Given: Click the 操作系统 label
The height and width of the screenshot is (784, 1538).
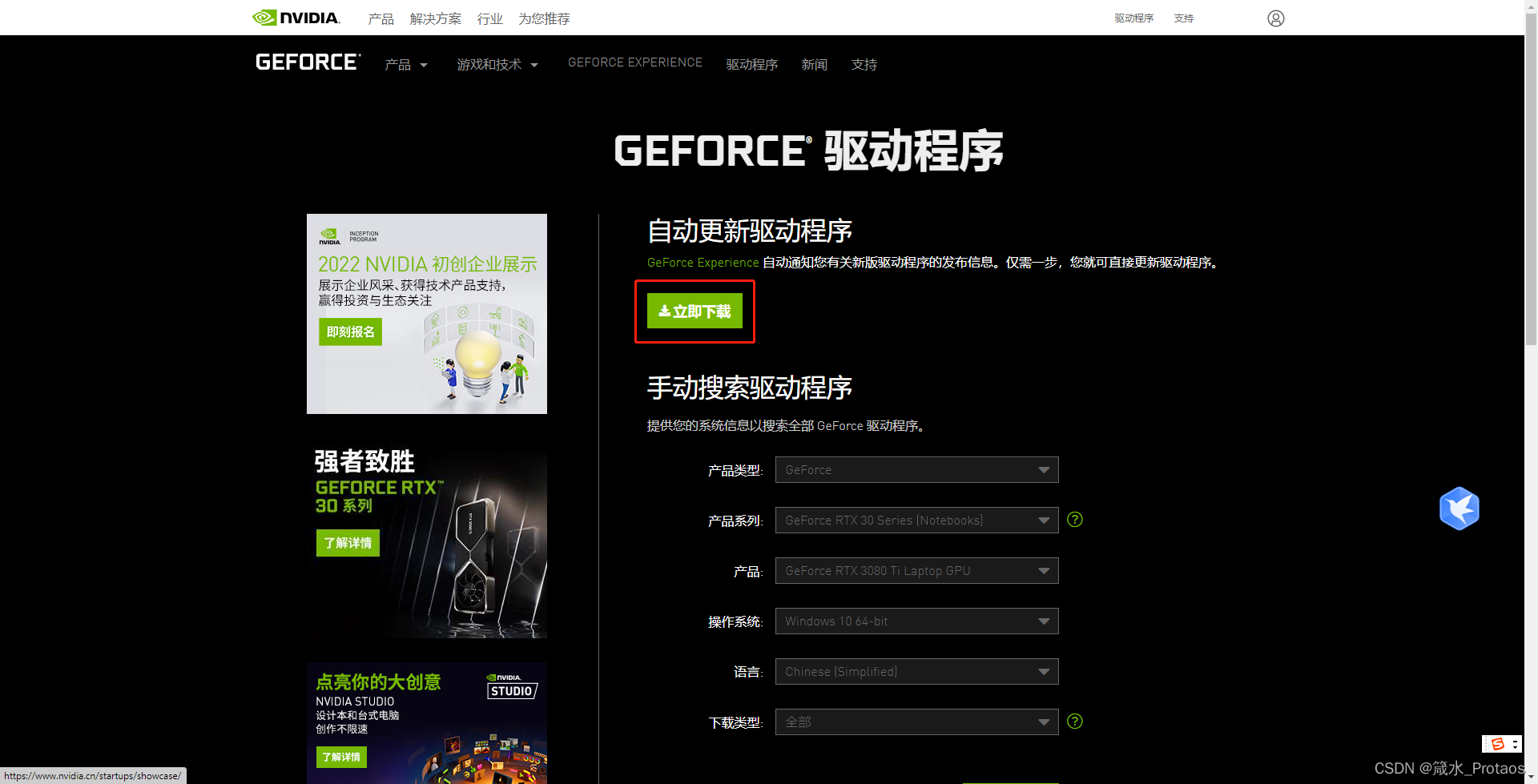Looking at the screenshot, I should [735, 622].
